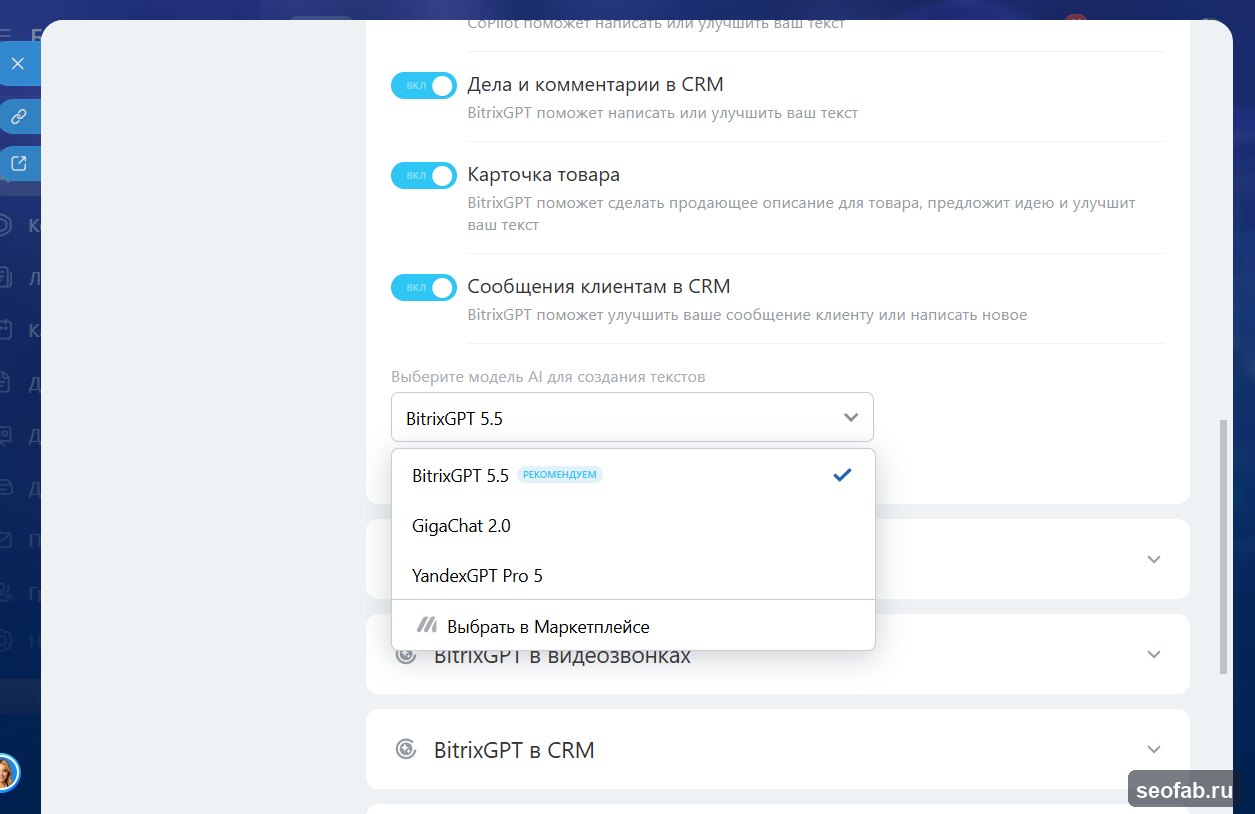Screen dimensions: 1255x814
Task: Click the BitrixGPT в CRM section title
Action: point(514,750)
